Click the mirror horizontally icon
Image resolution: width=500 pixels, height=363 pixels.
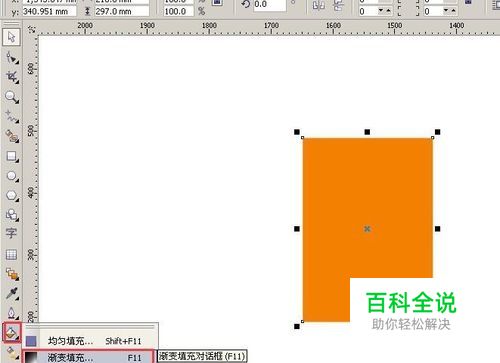point(318,6)
